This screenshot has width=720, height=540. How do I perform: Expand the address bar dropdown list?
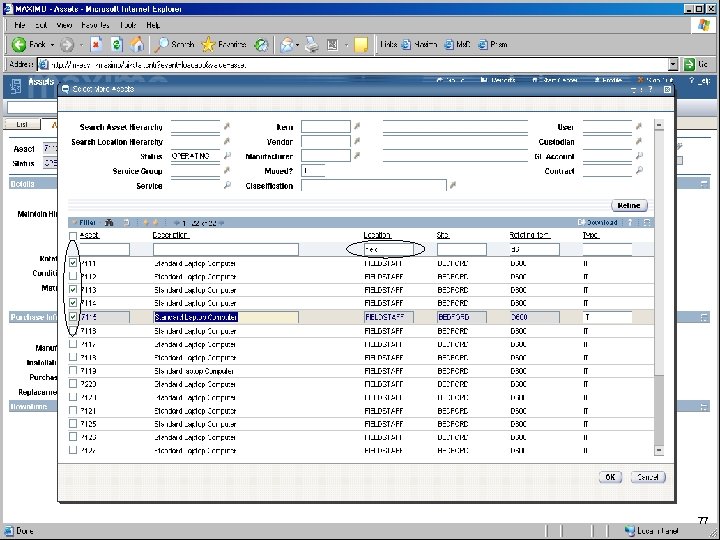(x=673, y=65)
